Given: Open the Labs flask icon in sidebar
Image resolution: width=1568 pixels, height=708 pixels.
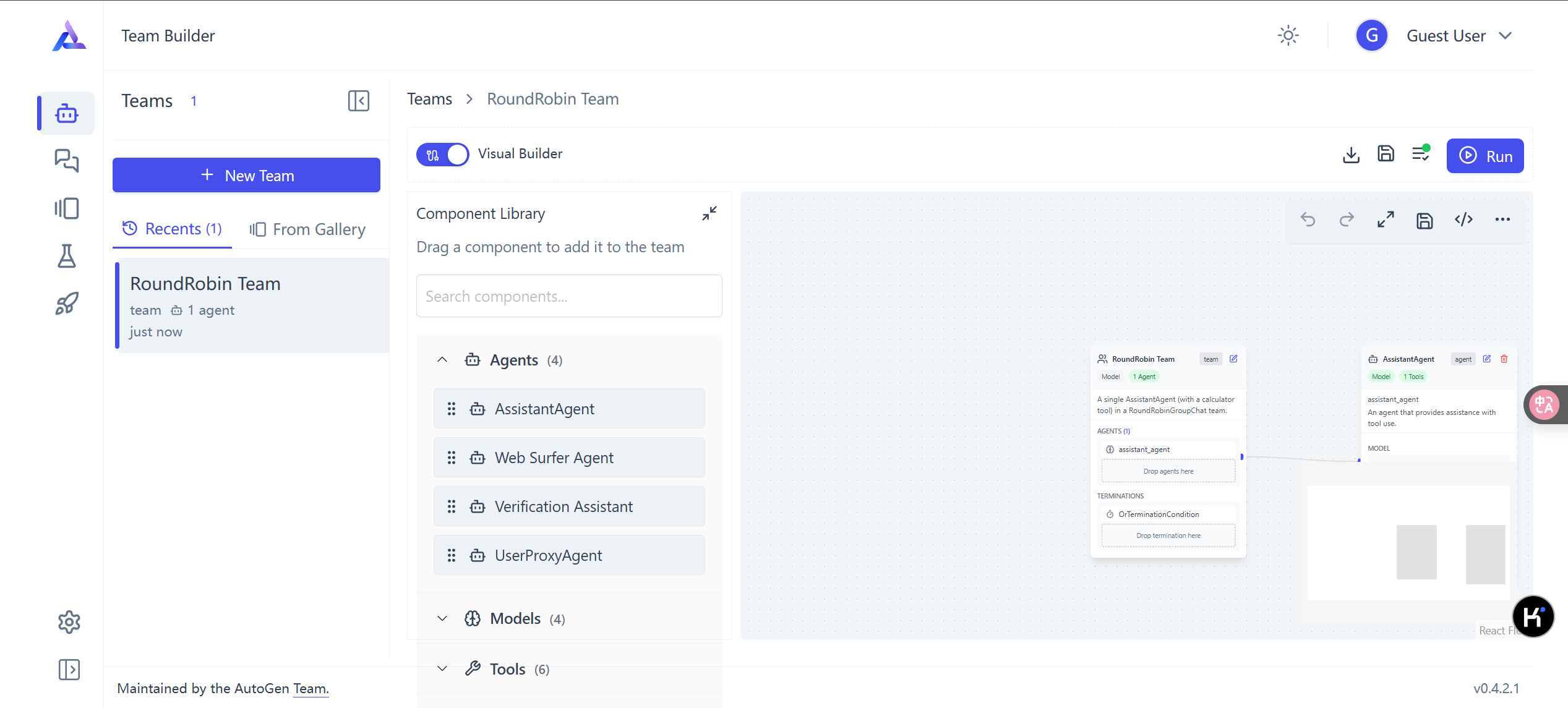Looking at the screenshot, I should click(x=66, y=256).
